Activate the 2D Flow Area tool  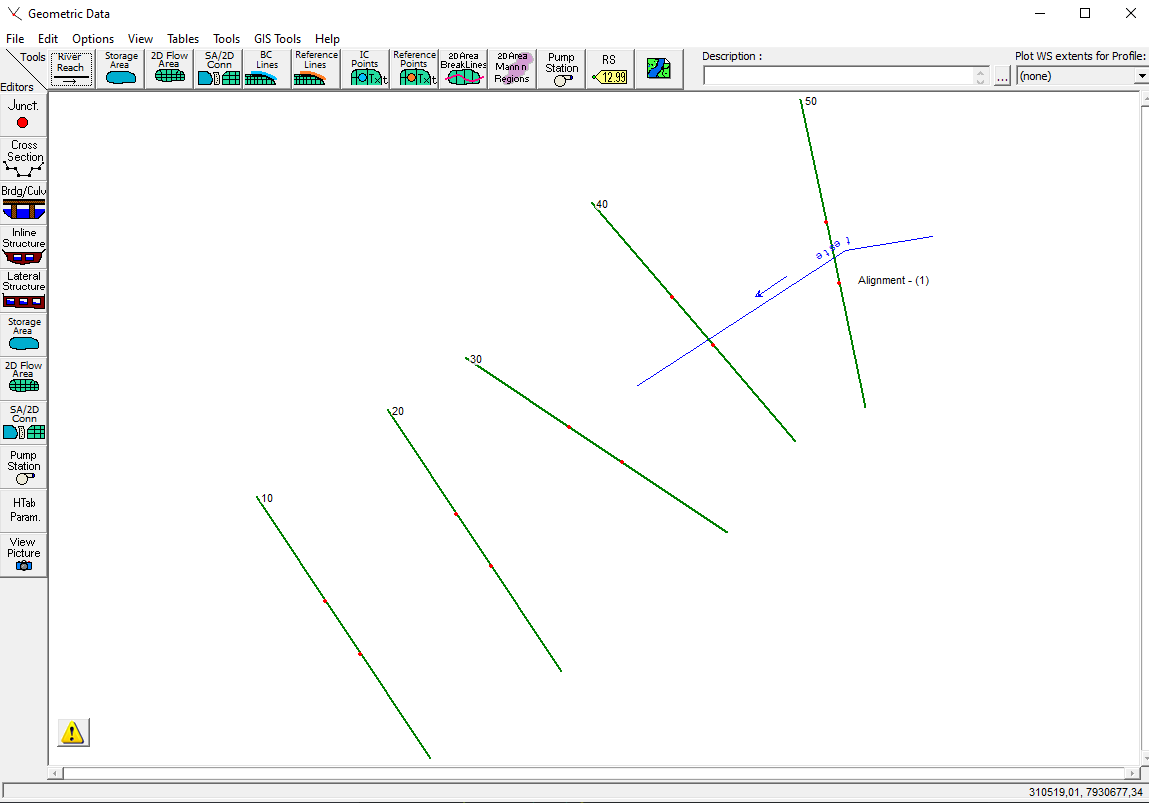(x=168, y=68)
